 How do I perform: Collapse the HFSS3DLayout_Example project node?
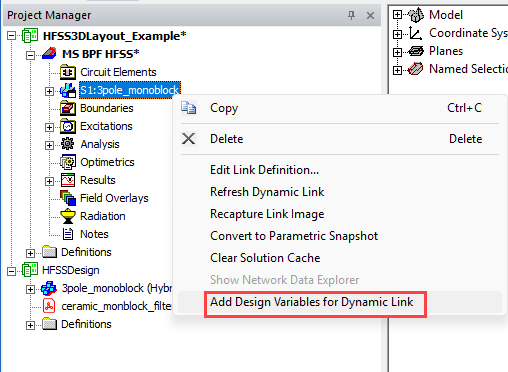pyautogui.click(x=12, y=36)
